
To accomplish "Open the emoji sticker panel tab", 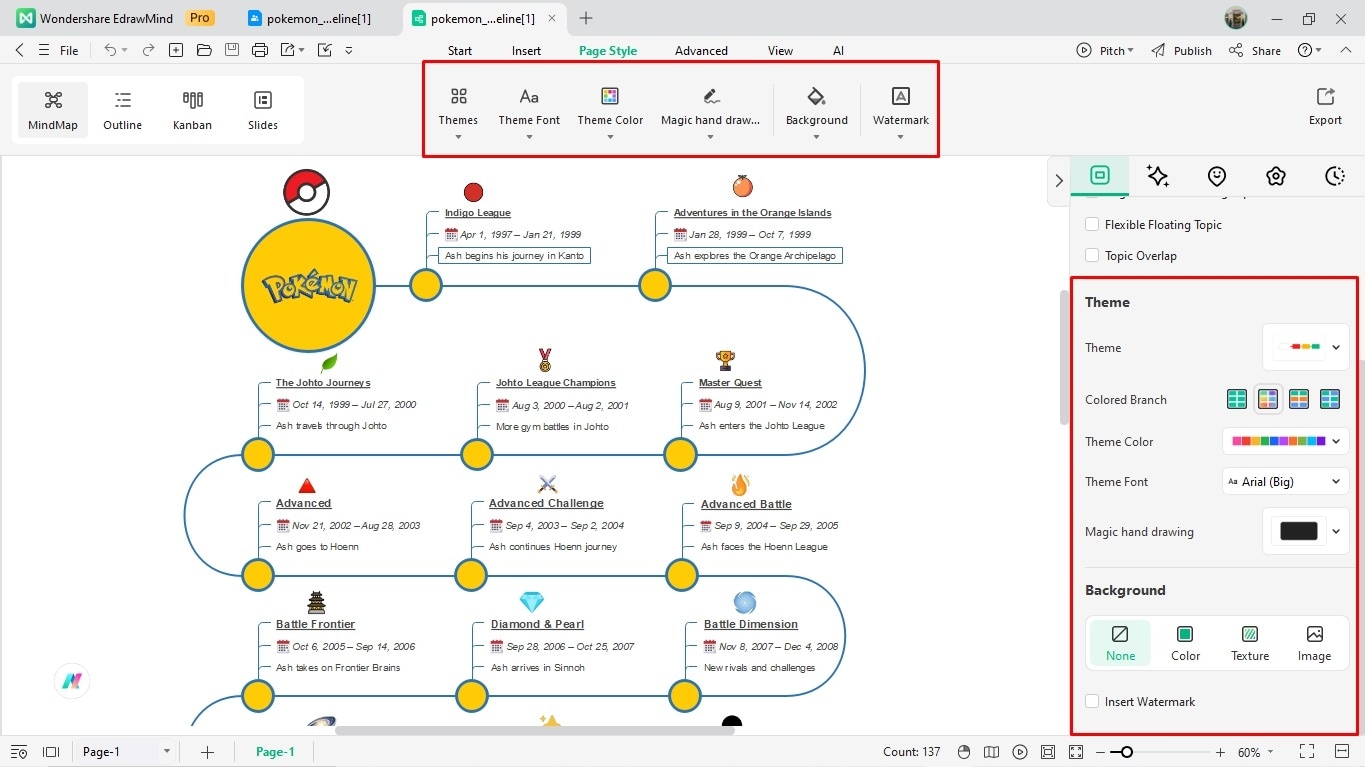I will click(x=1217, y=176).
